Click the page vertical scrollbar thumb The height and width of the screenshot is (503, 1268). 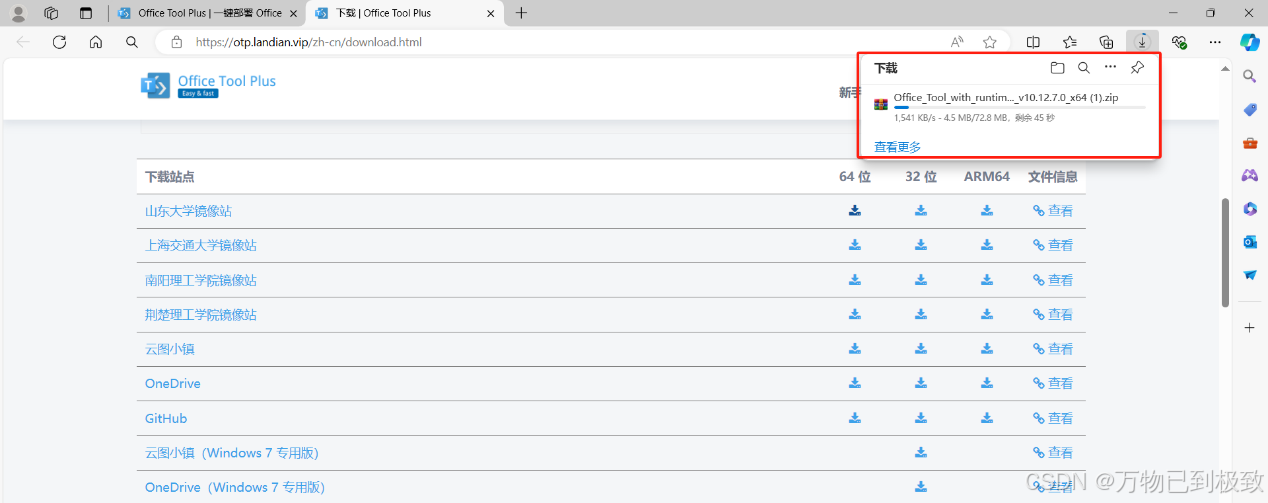[x=1226, y=253]
